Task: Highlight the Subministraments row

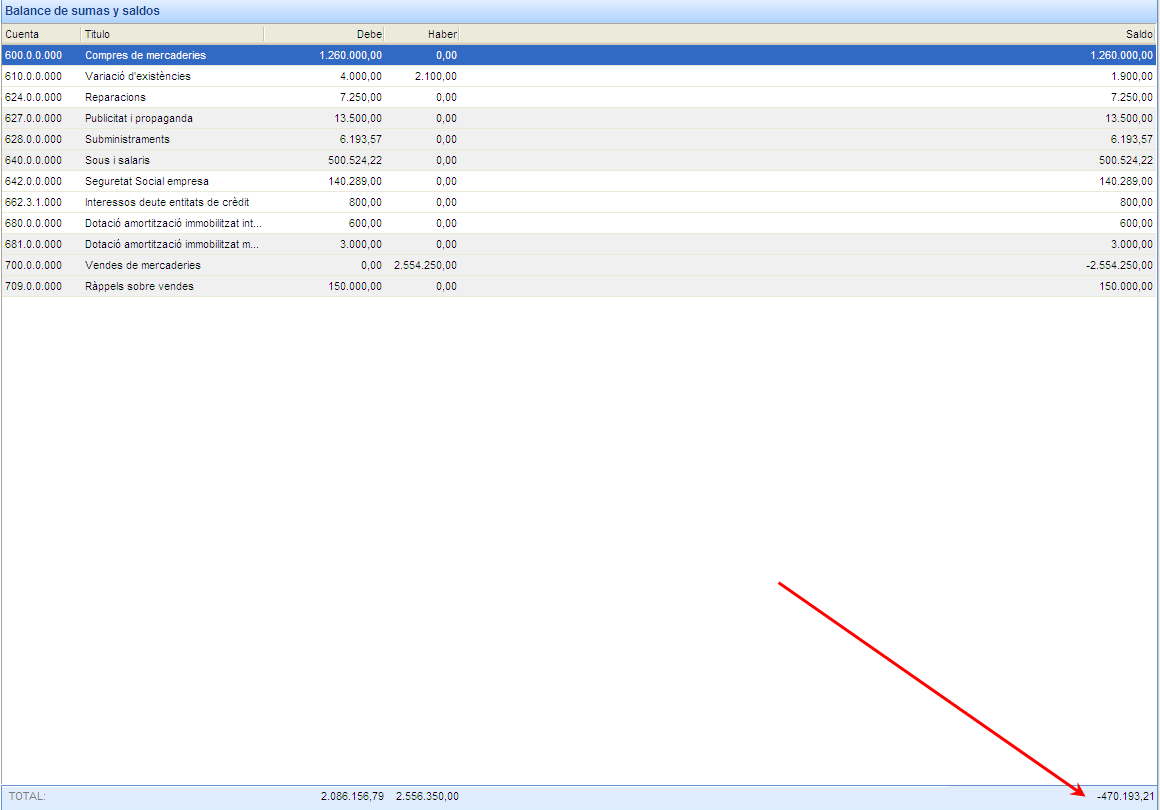Action: pos(127,139)
